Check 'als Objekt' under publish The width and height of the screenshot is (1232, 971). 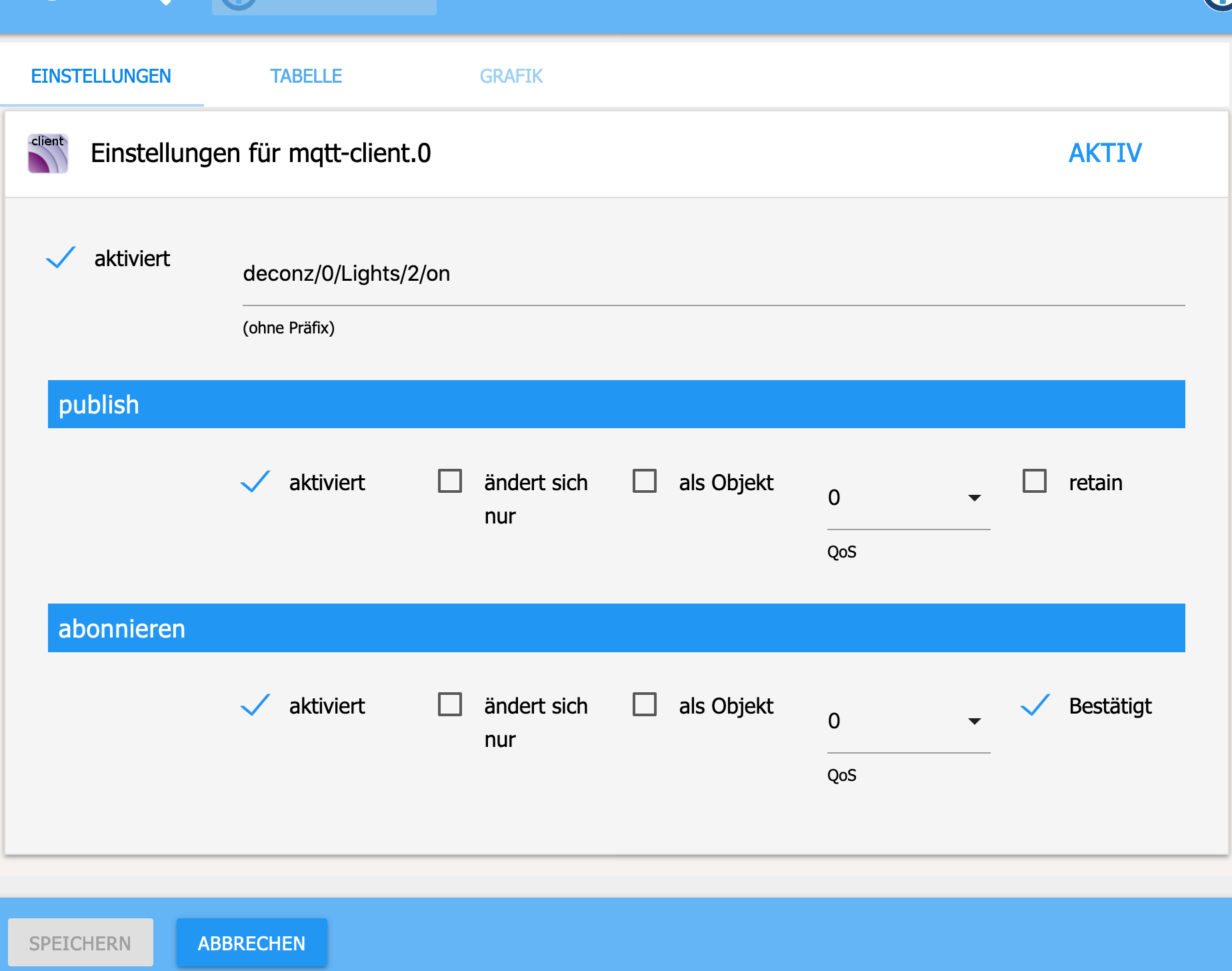pos(645,481)
